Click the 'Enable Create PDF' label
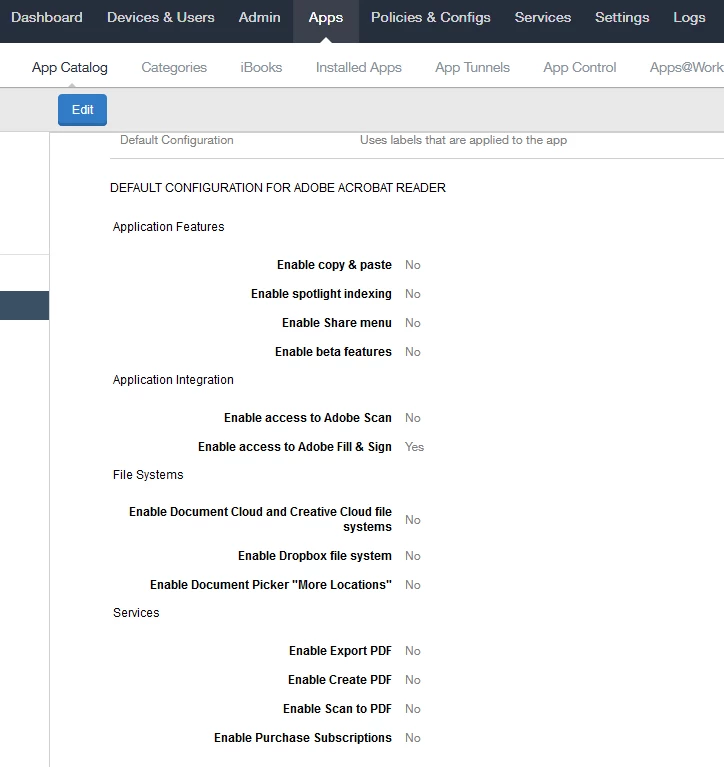The width and height of the screenshot is (724, 767). 339,680
